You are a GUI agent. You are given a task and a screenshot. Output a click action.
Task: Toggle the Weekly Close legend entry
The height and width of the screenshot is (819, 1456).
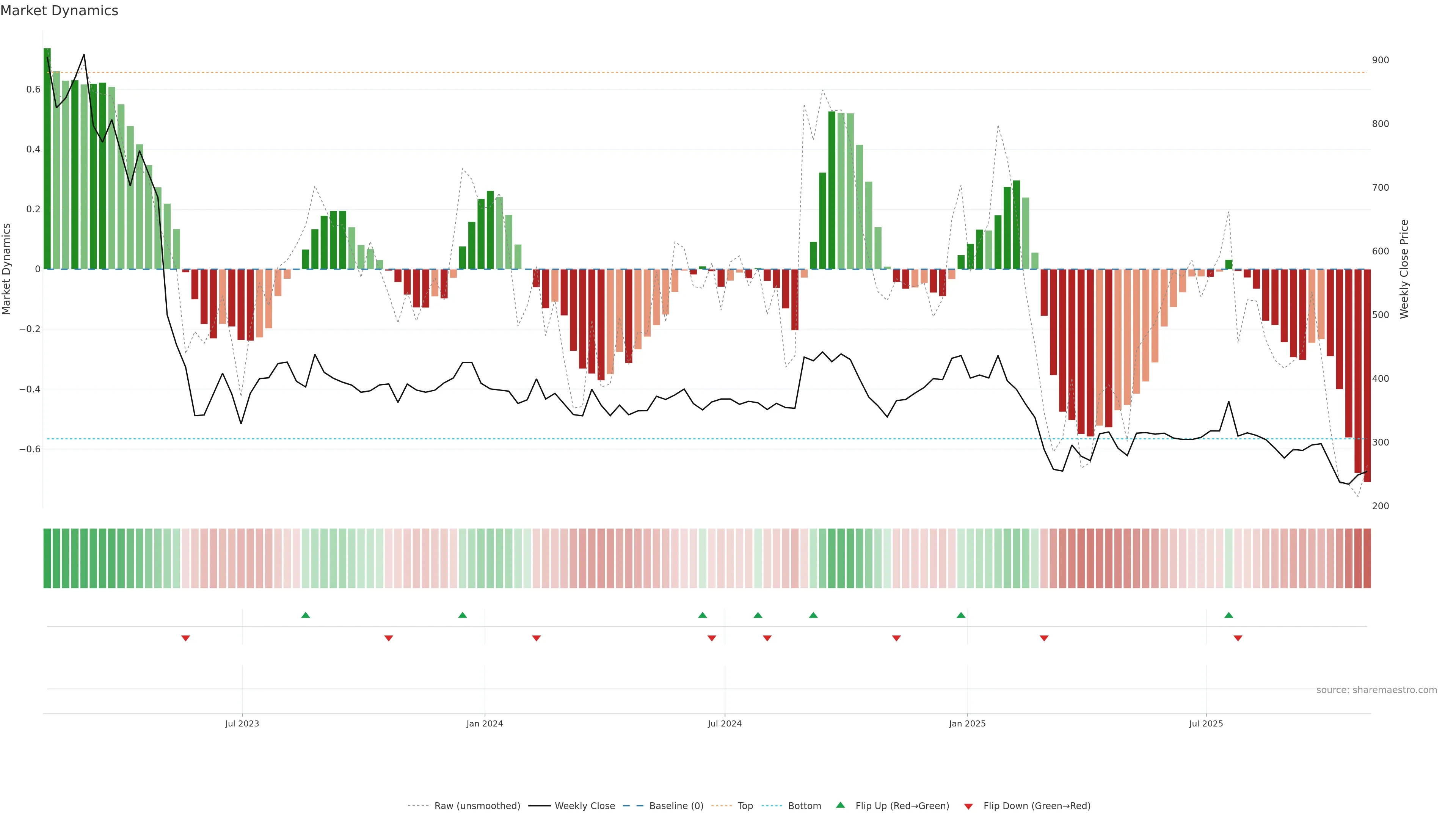coord(584,806)
